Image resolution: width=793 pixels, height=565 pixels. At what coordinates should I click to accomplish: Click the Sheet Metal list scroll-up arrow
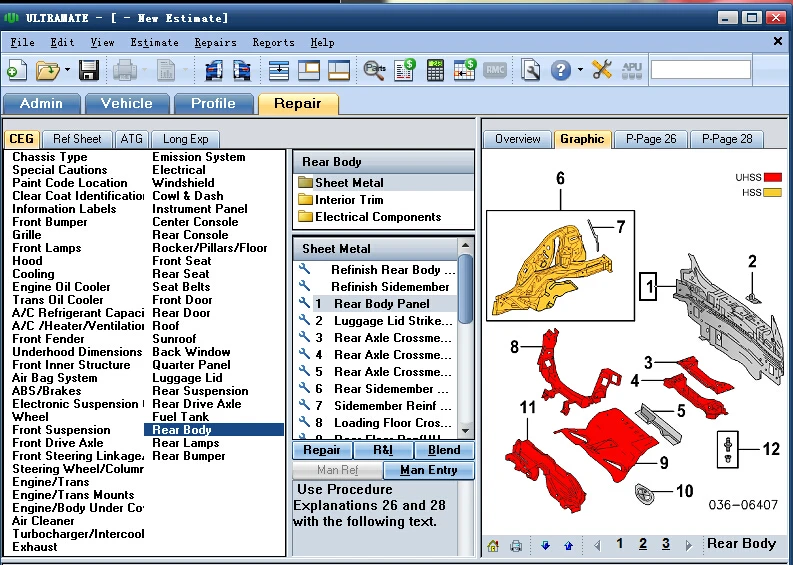(x=465, y=245)
